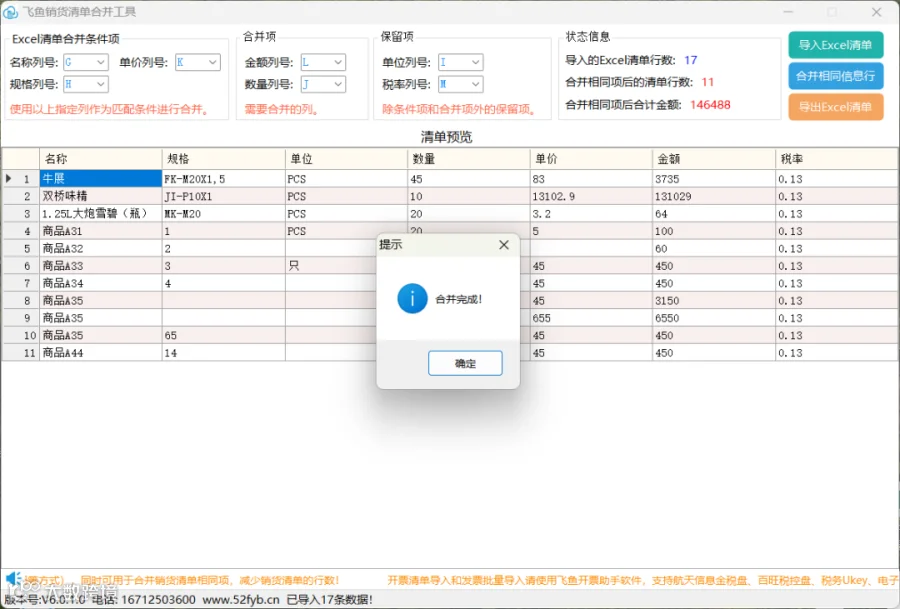The height and width of the screenshot is (609, 900).
Task: Click the 名称 column header
Action: (101, 159)
